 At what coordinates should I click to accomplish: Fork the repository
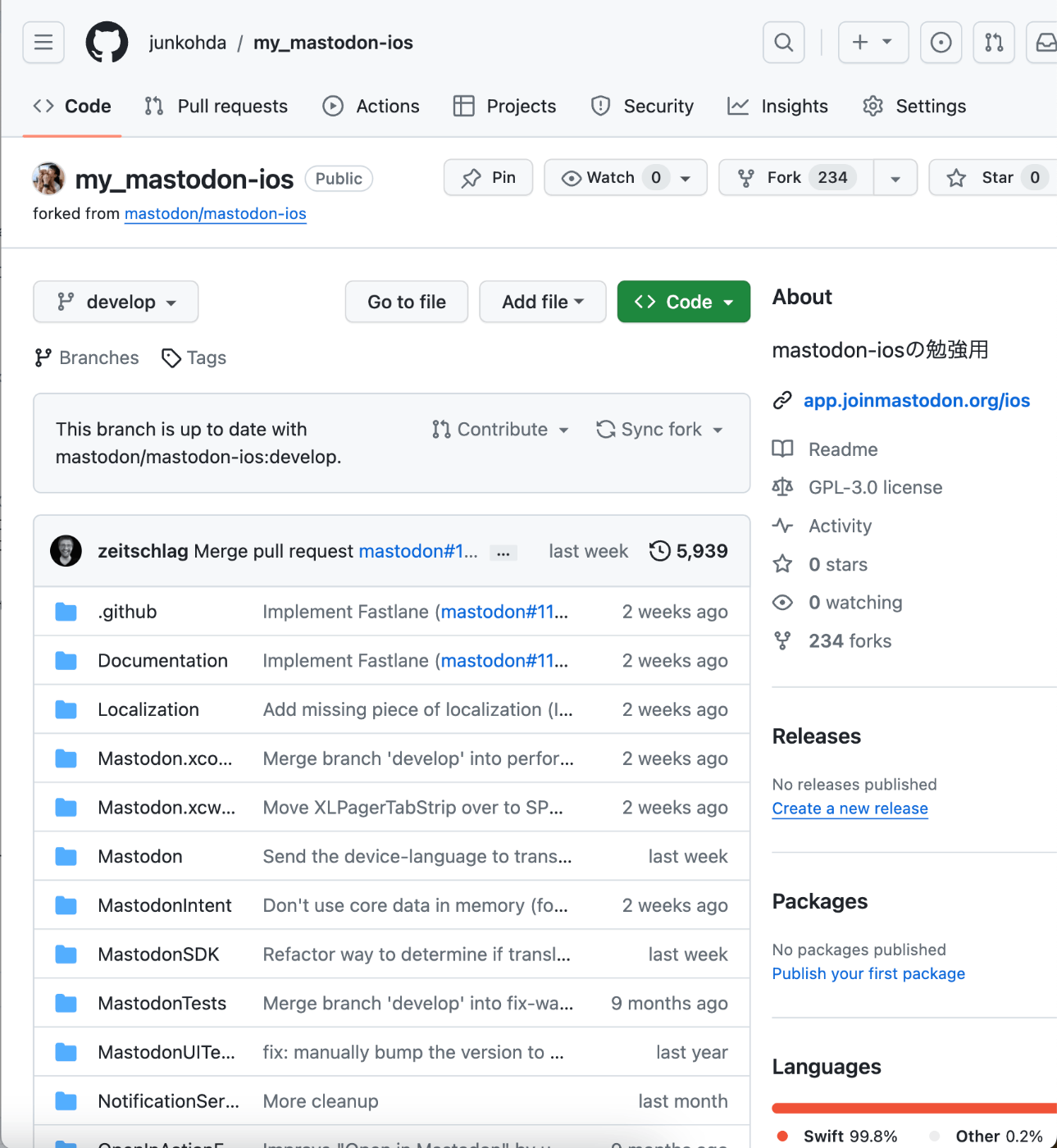796,177
